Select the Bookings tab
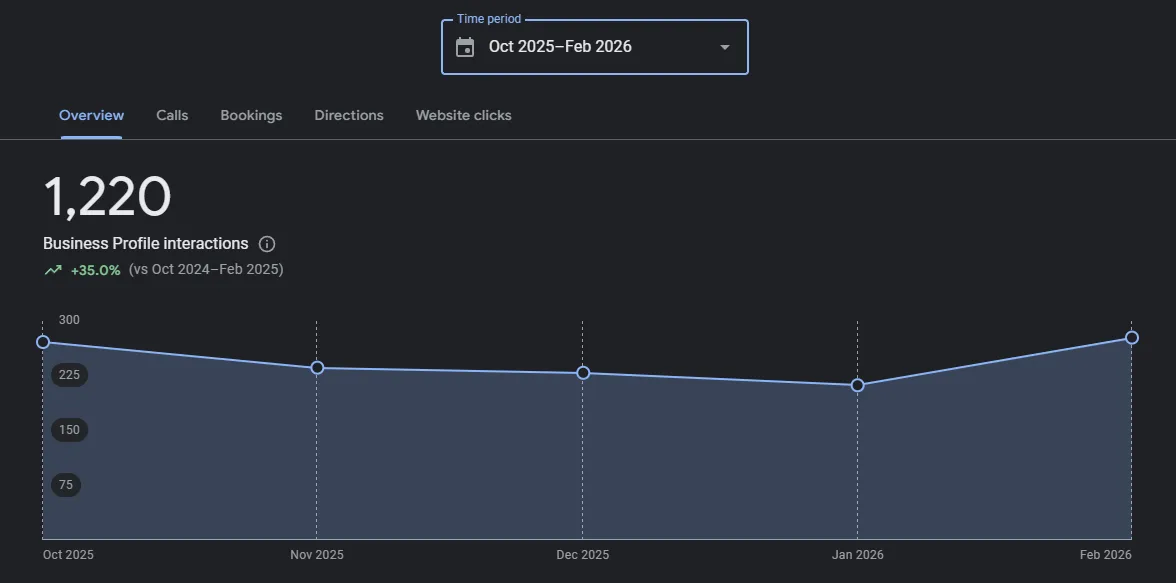 point(251,116)
